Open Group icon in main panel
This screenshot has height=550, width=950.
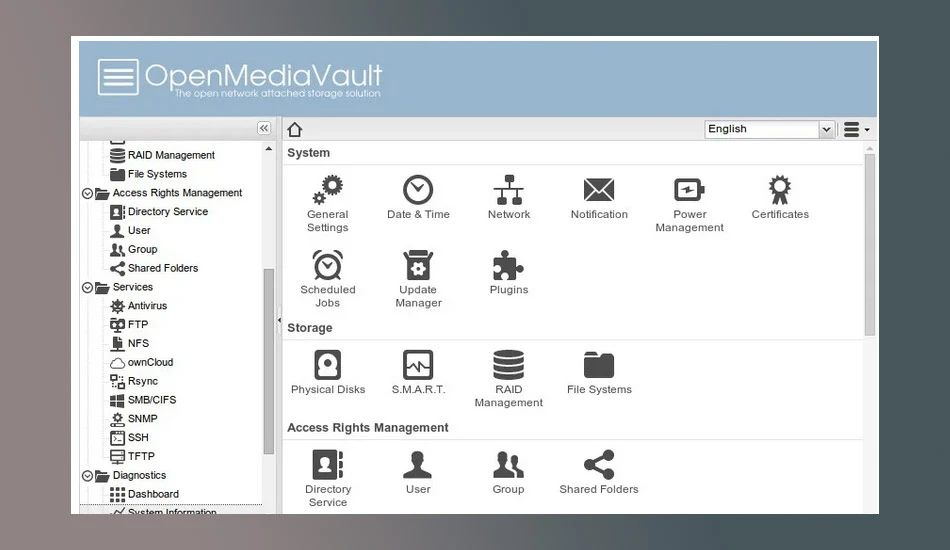(x=508, y=472)
